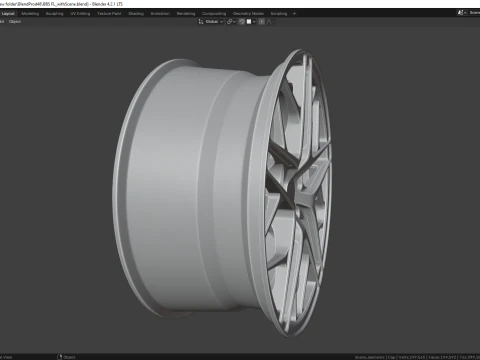
Task: Open the Animation workspace tab
Action: coord(160,14)
